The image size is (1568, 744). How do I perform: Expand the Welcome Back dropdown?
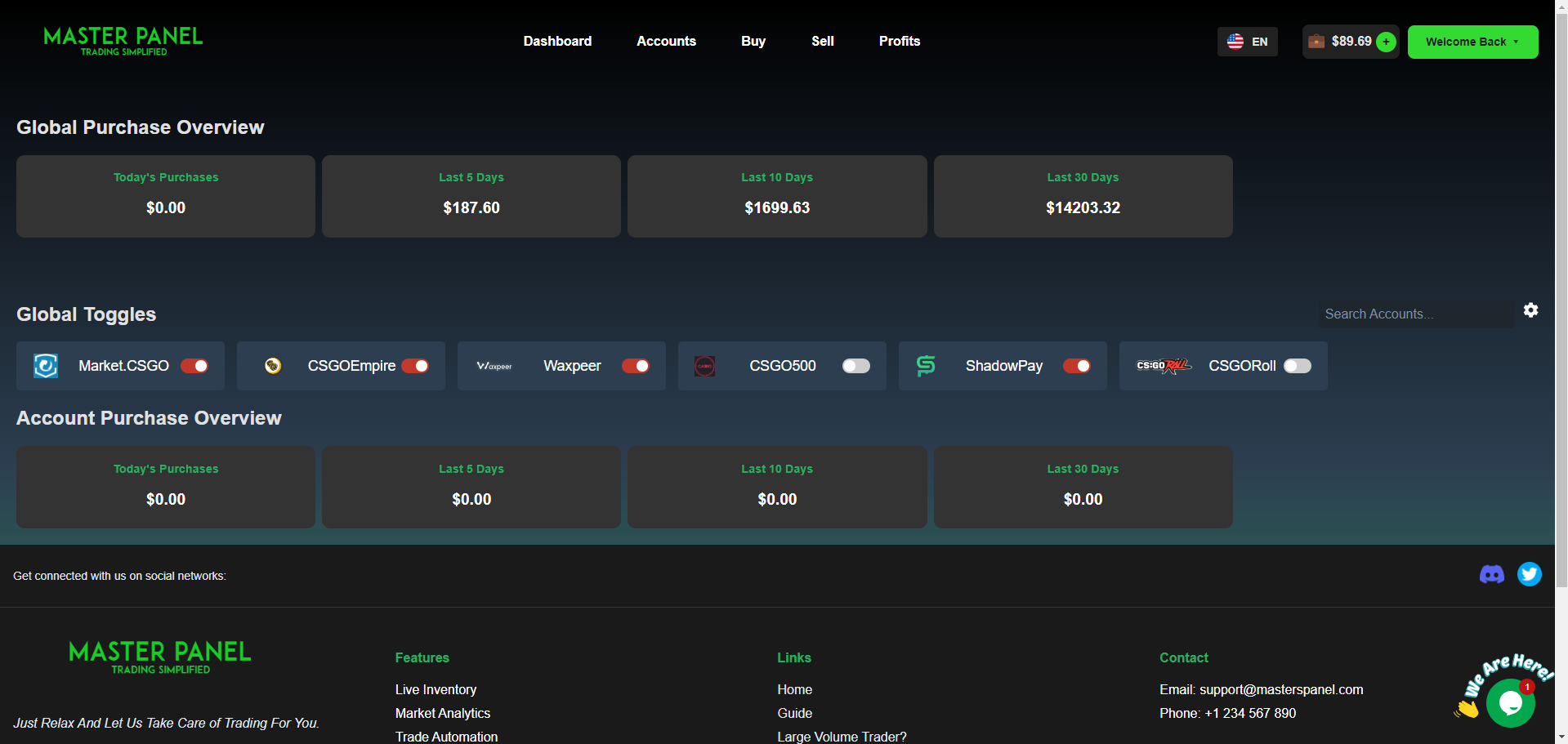[1472, 42]
